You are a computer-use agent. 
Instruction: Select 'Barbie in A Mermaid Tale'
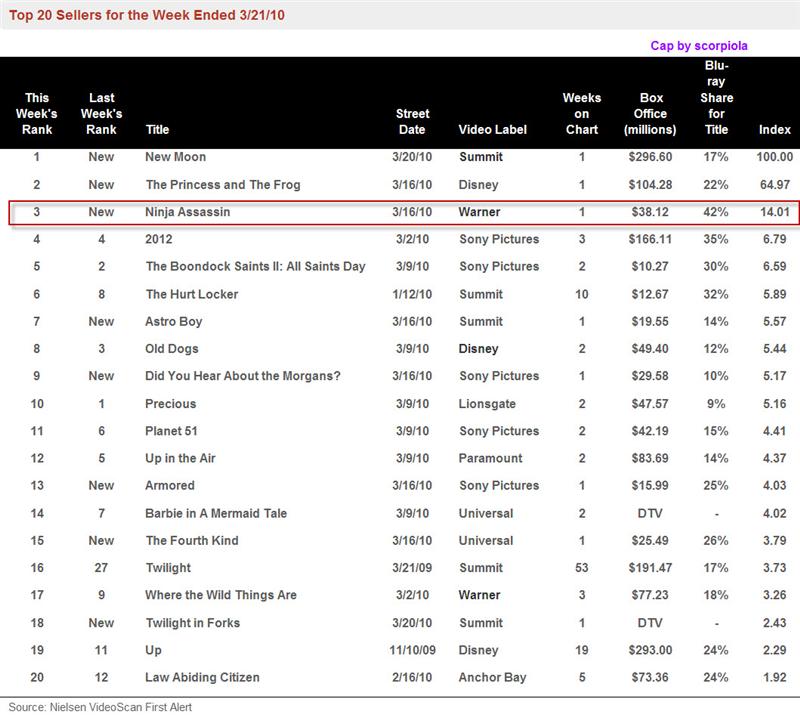[216, 513]
